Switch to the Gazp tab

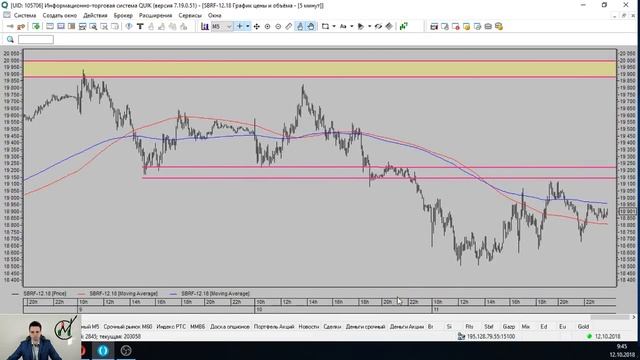pyautogui.click(x=509, y=327)
